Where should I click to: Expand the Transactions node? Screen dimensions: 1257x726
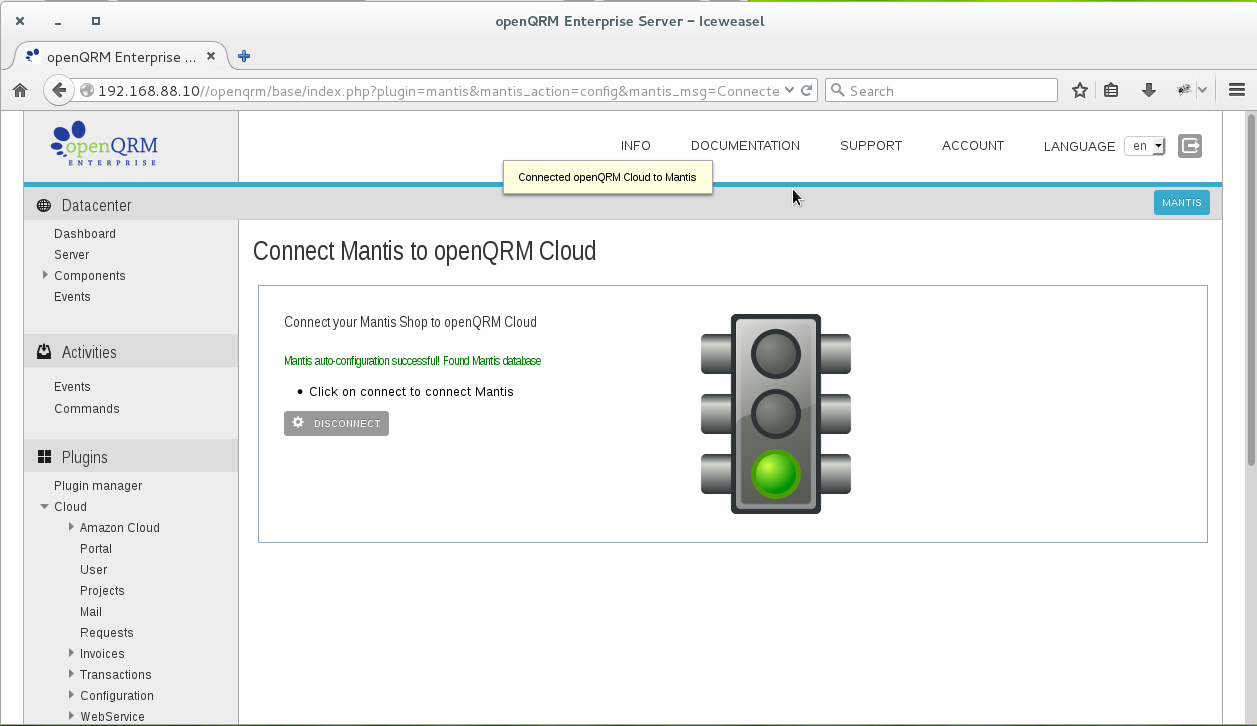point(71,674)
